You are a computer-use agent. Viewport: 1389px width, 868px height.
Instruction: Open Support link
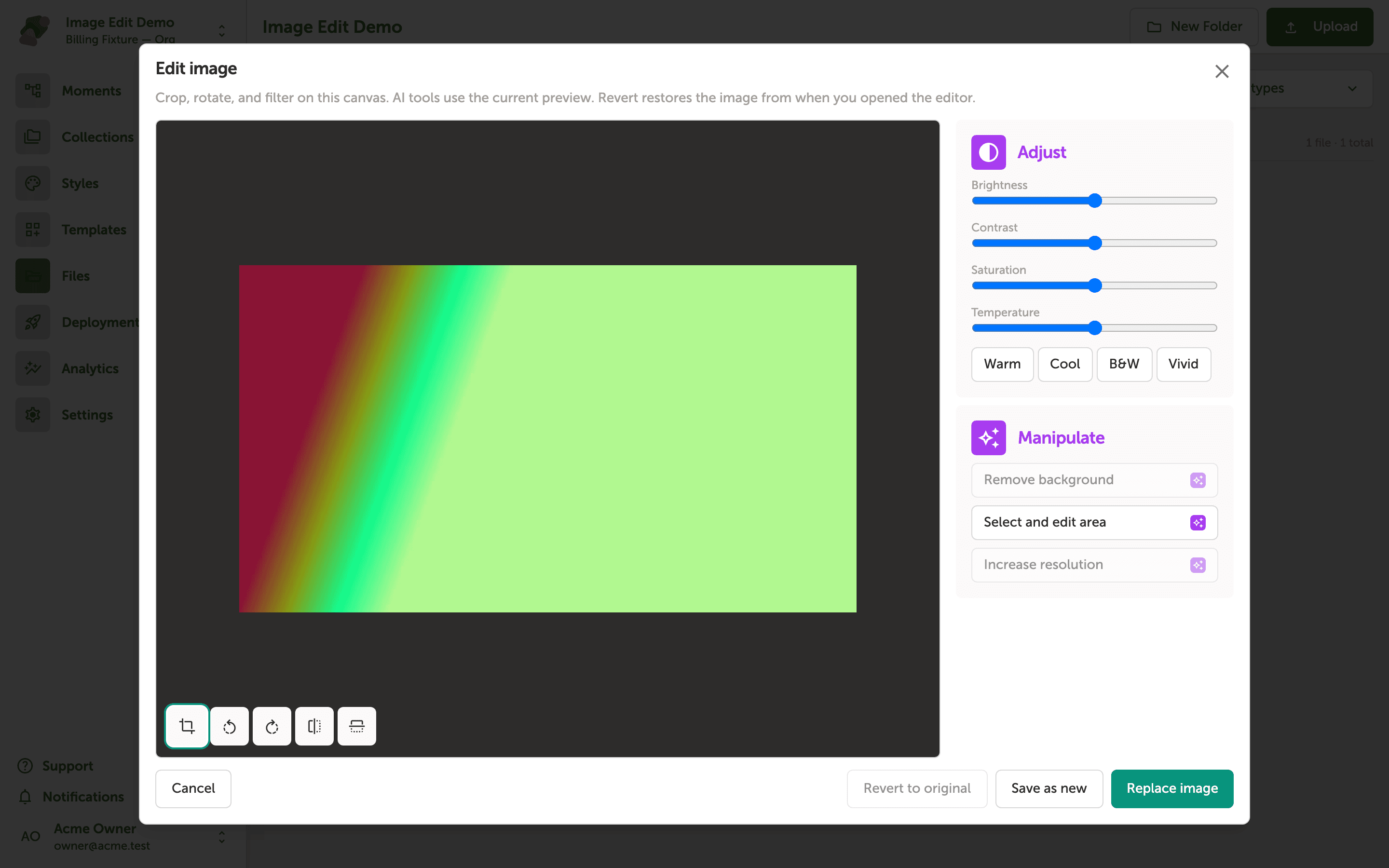click(55, 766)
